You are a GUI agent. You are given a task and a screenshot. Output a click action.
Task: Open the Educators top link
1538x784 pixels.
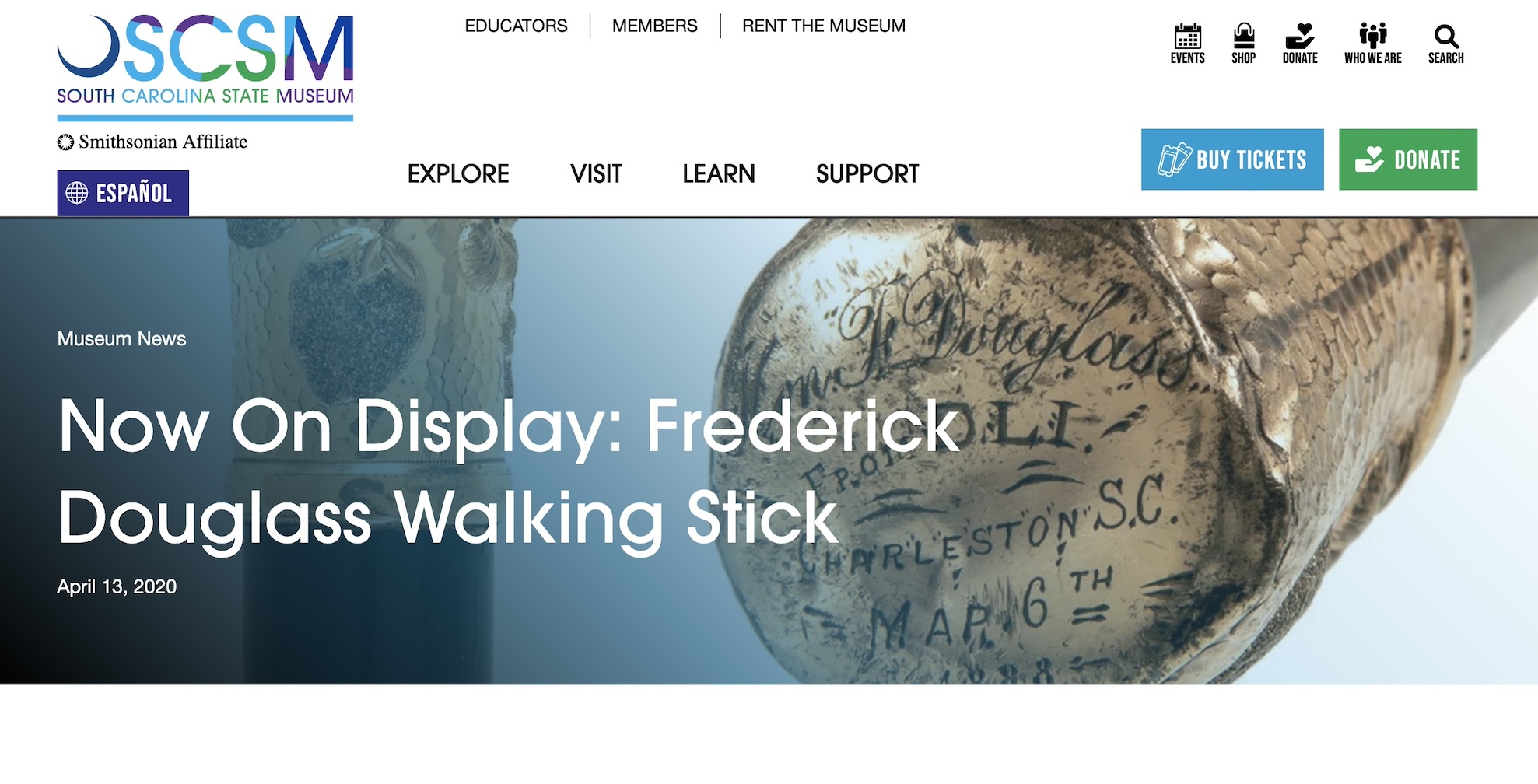point(516,26)
